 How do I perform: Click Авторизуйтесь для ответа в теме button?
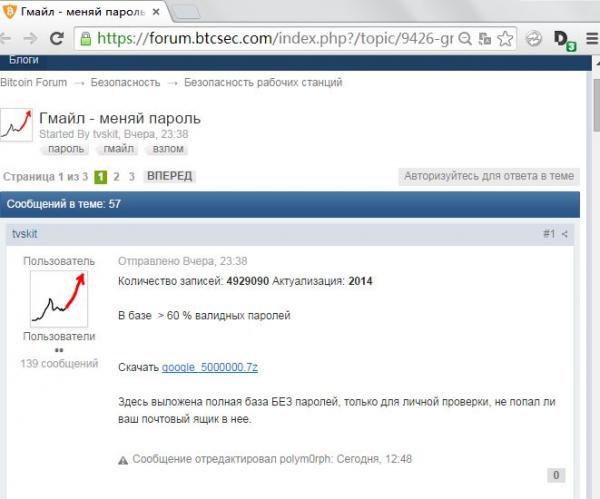[489, 176]
